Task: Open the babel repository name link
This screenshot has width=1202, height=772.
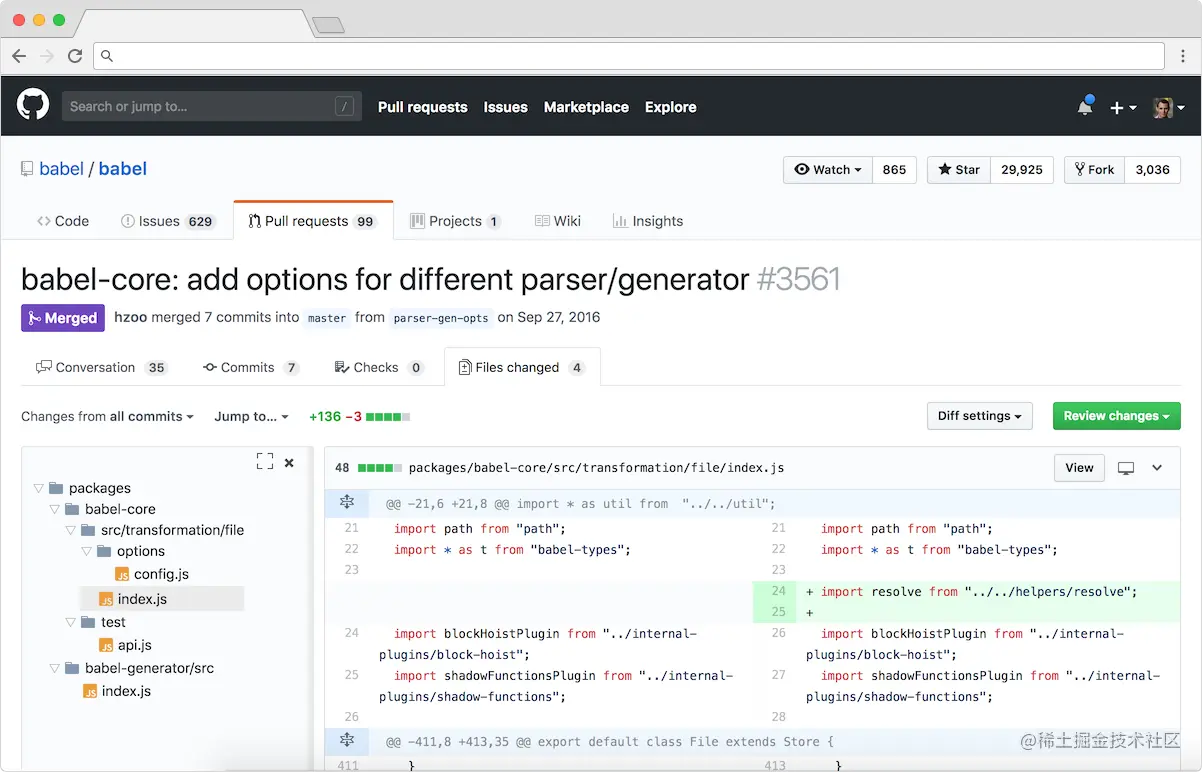Action: pyautogui.click(x=123, y=169)
